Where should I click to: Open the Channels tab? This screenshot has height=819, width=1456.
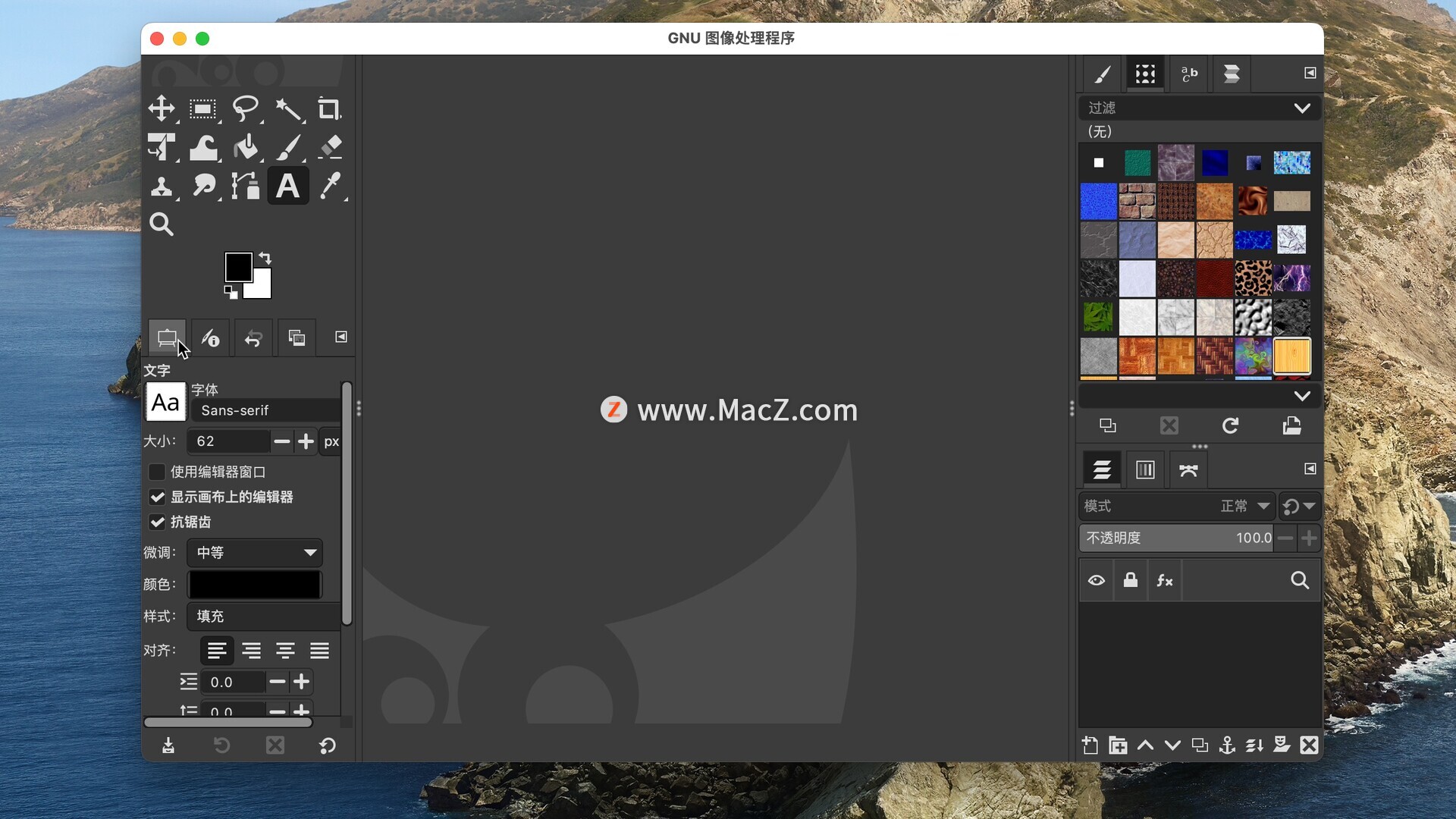[x=1145, y=470]
